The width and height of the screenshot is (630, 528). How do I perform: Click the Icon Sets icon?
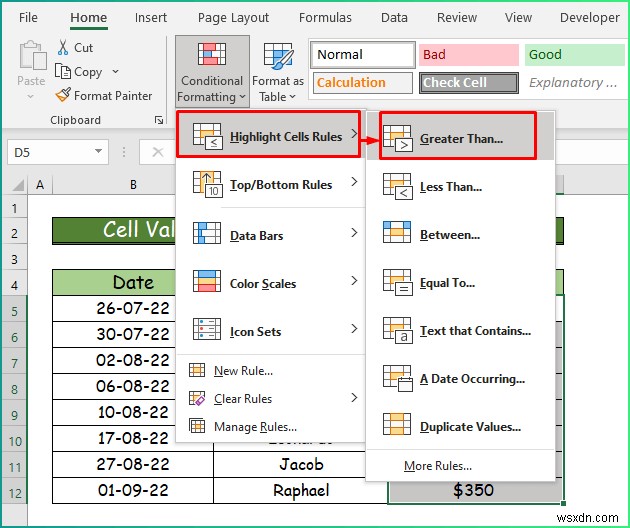coord(207,329)
